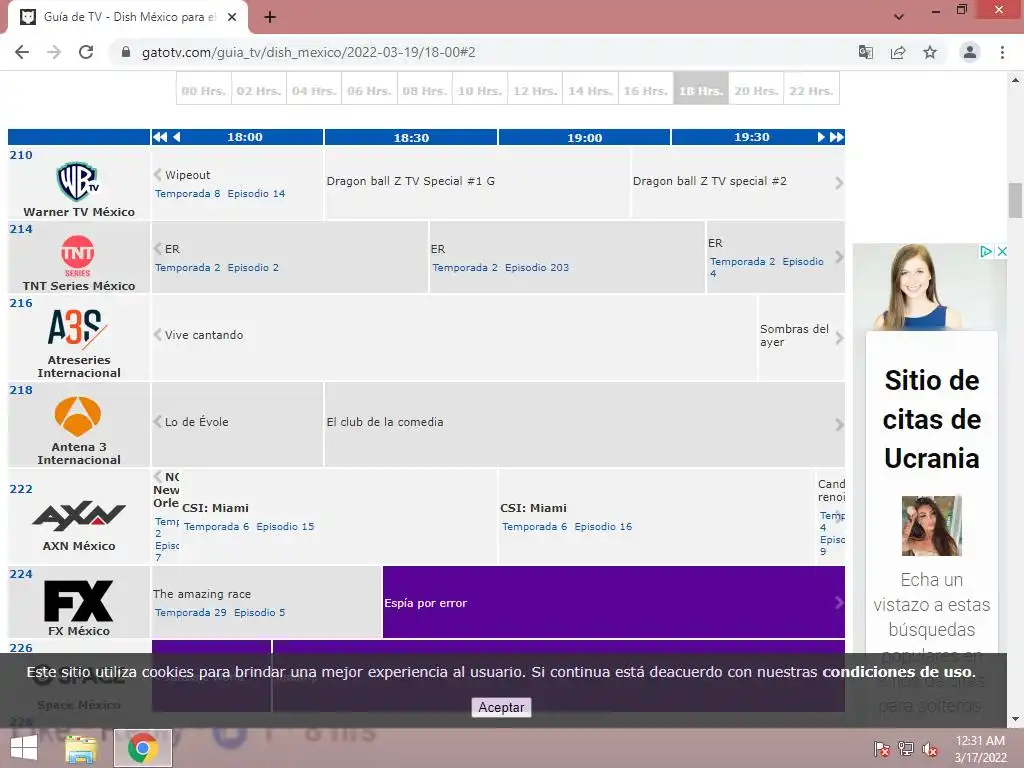
Task: Open a new browser tab
Action: (x=270, y=17)
